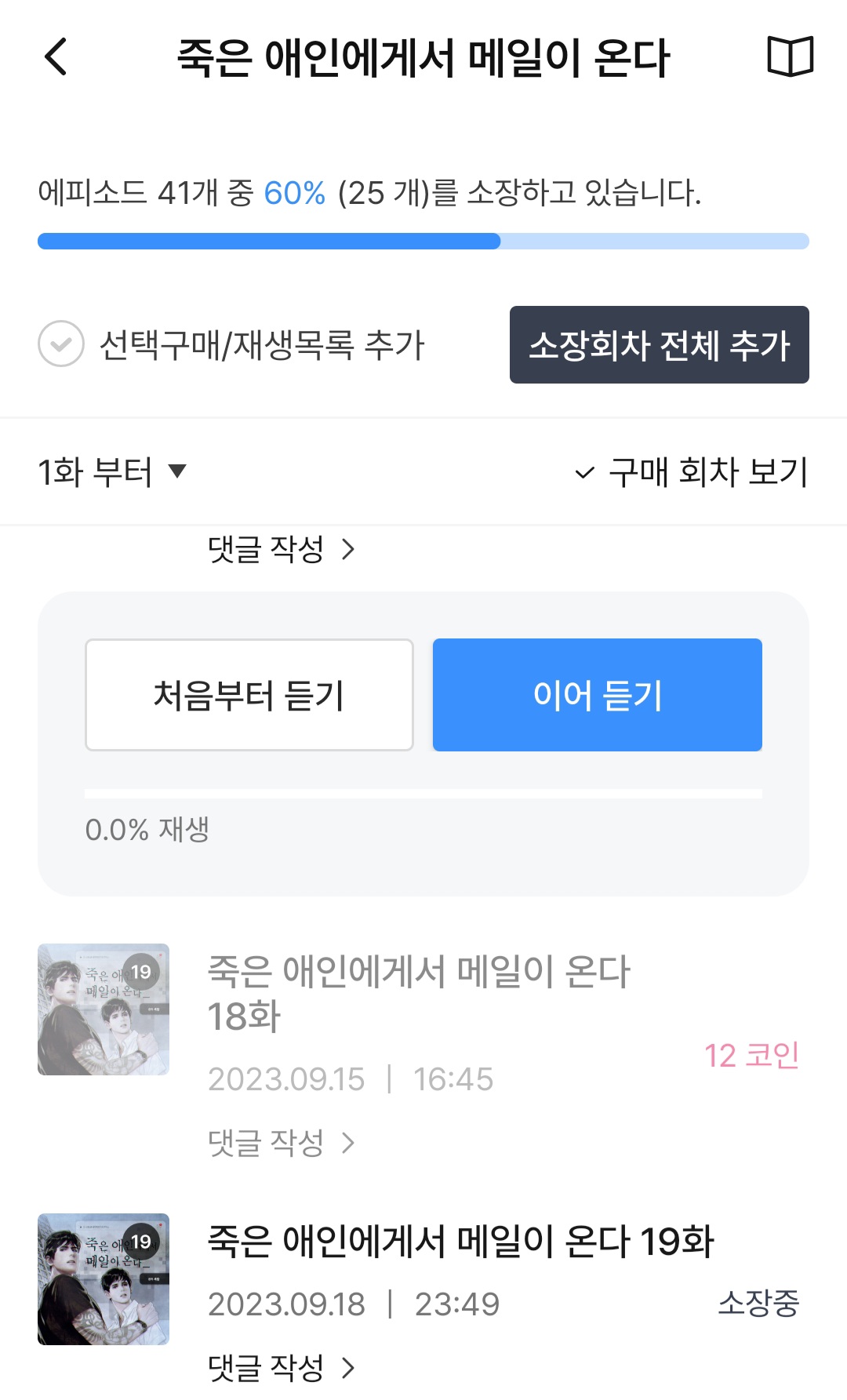Expand 댓글 작성 below the filter bar

[281, 549]
